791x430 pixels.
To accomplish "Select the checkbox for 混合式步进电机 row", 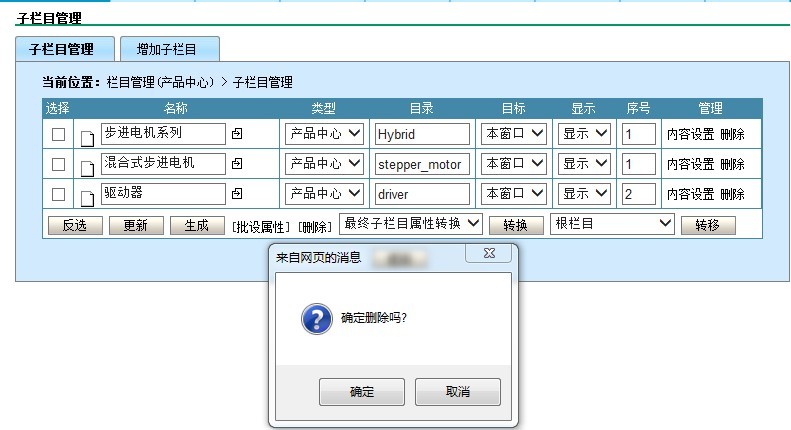I will [59, 164].
